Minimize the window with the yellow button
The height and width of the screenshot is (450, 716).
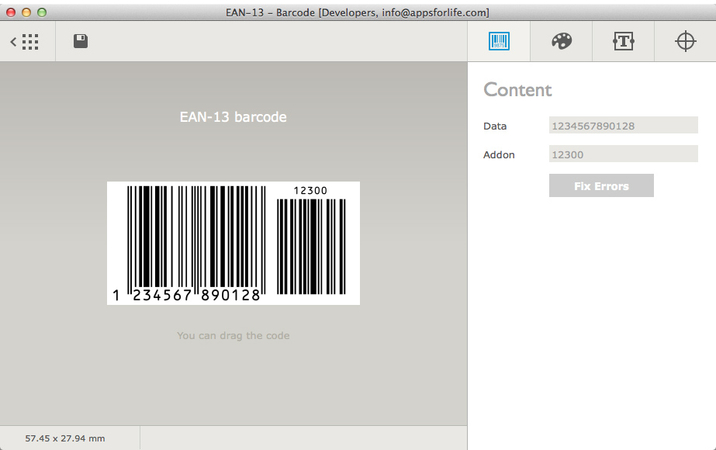point(26,12)
